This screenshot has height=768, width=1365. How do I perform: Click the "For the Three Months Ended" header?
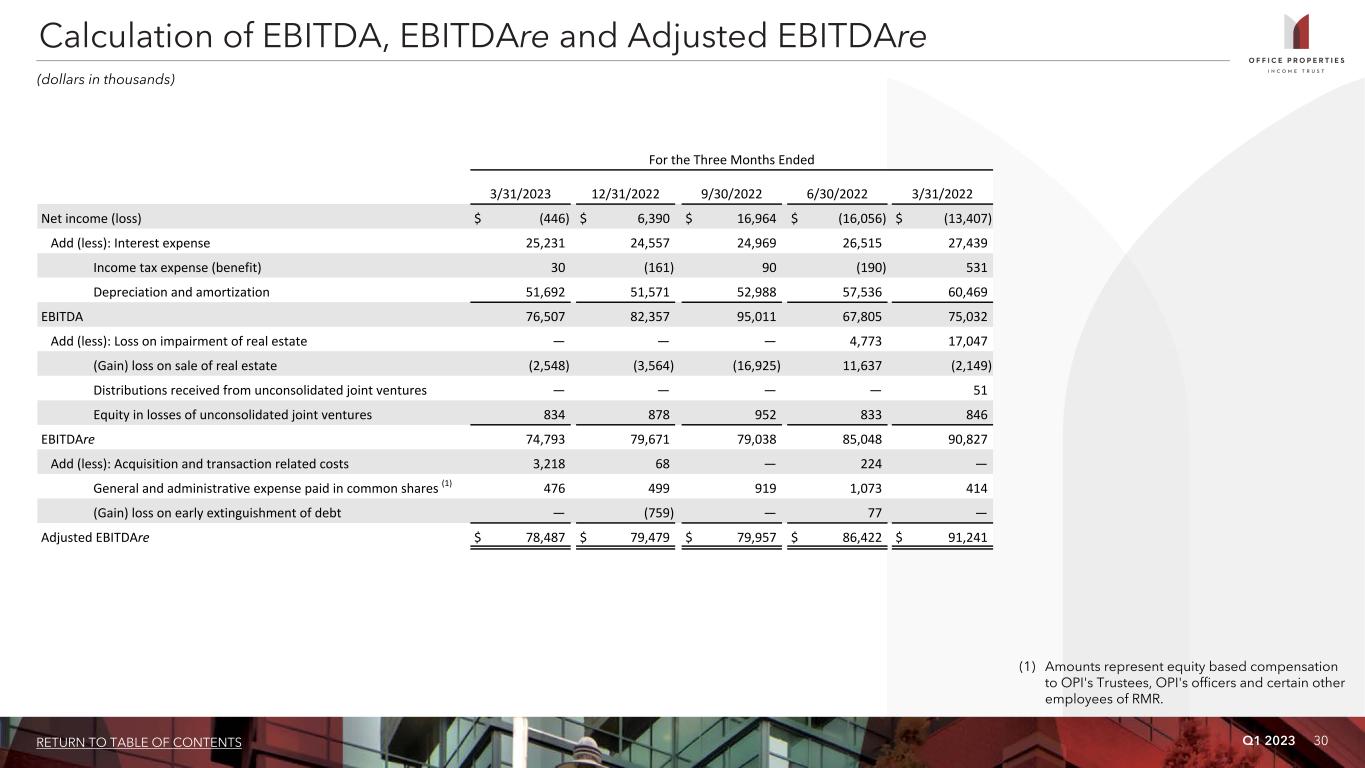[x=730, y=160]
